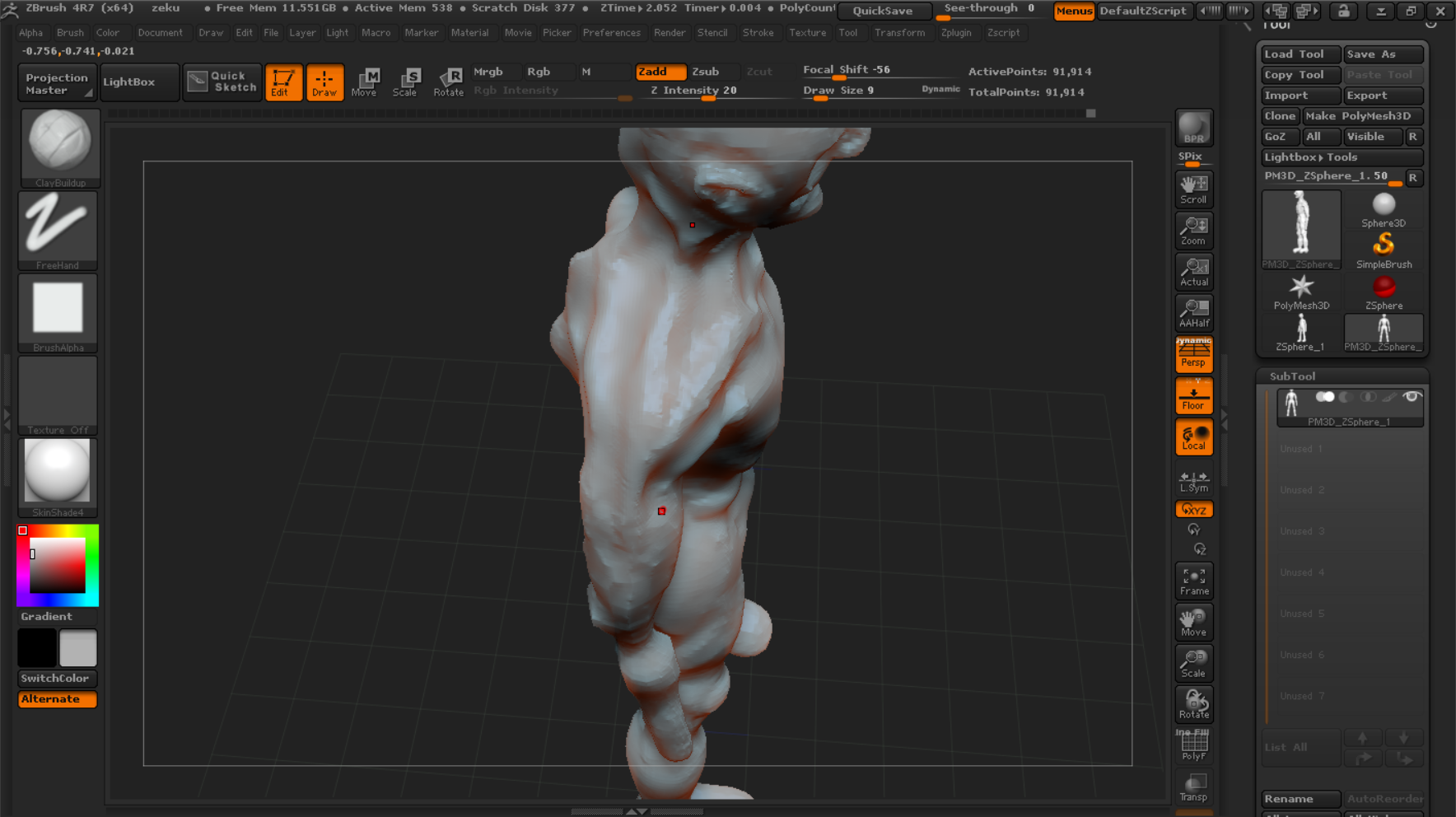Screen dimensions: 1456x817
Task: Toggle perspective with Persp button
Action: tap(1193, 354)
